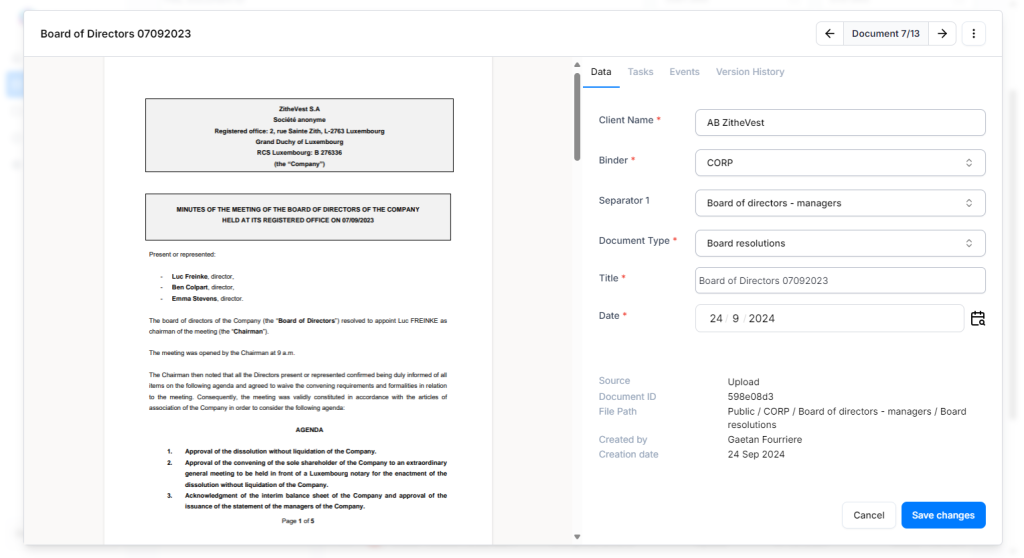Go to the next document arrow

[942, 34]
